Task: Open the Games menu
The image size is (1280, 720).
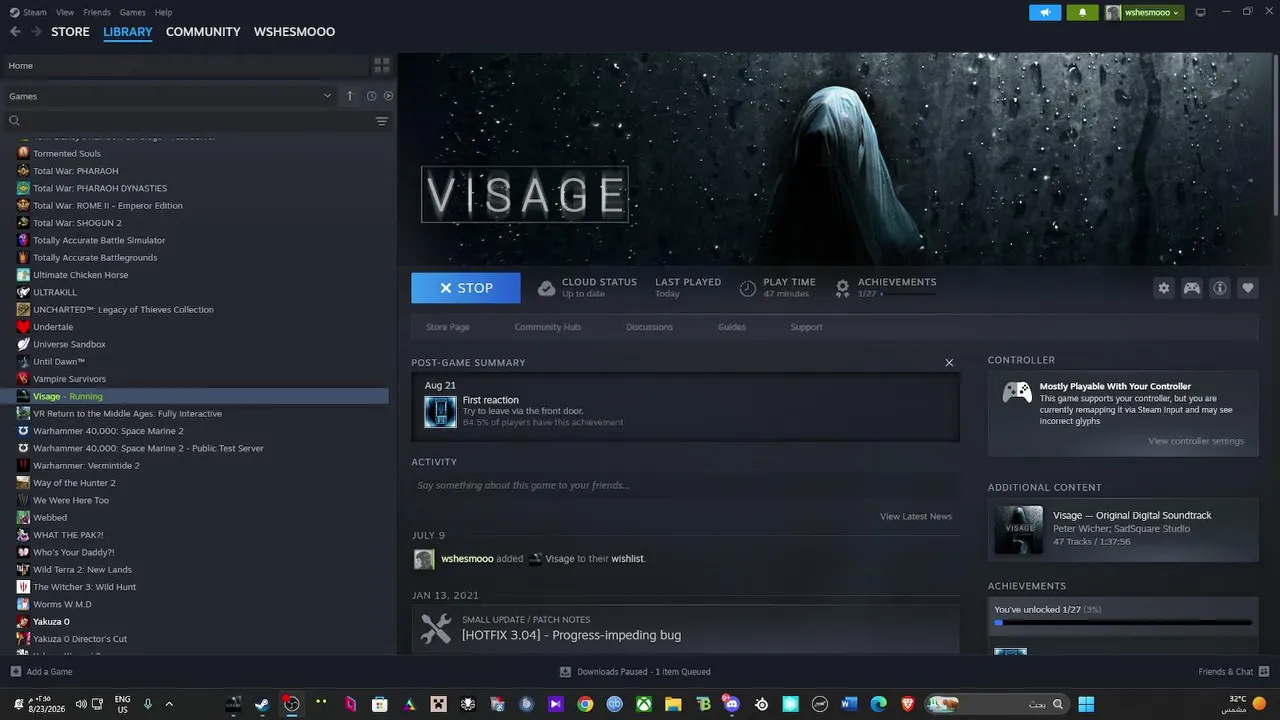Action: [132, 12]
